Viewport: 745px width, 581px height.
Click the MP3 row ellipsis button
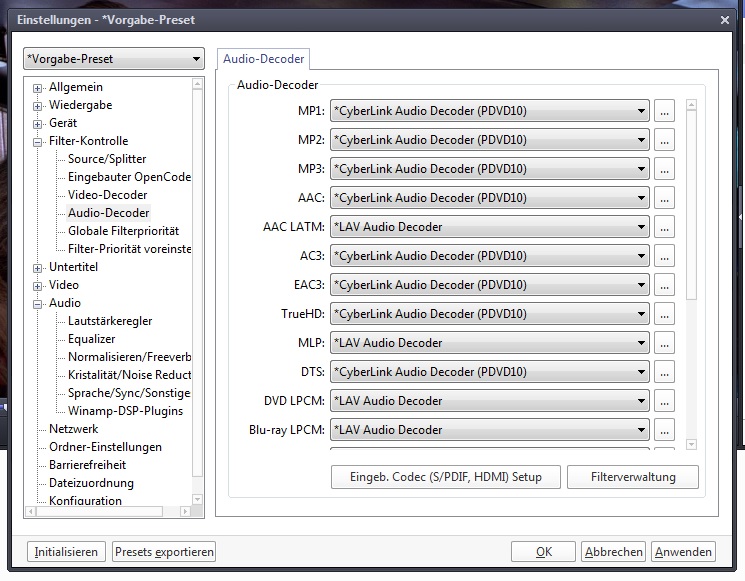pos(664,169)
